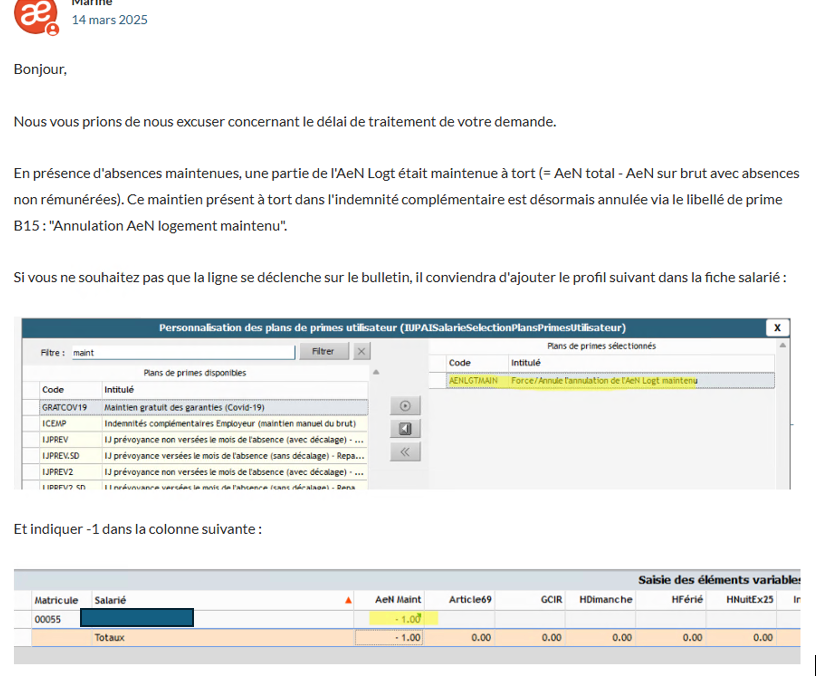Click the add selected plan arrow button

click(x=405, y=406)
